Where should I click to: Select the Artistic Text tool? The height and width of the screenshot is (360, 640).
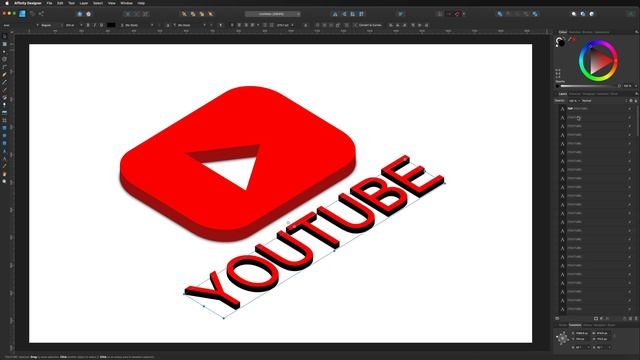[x=4, y=151]
